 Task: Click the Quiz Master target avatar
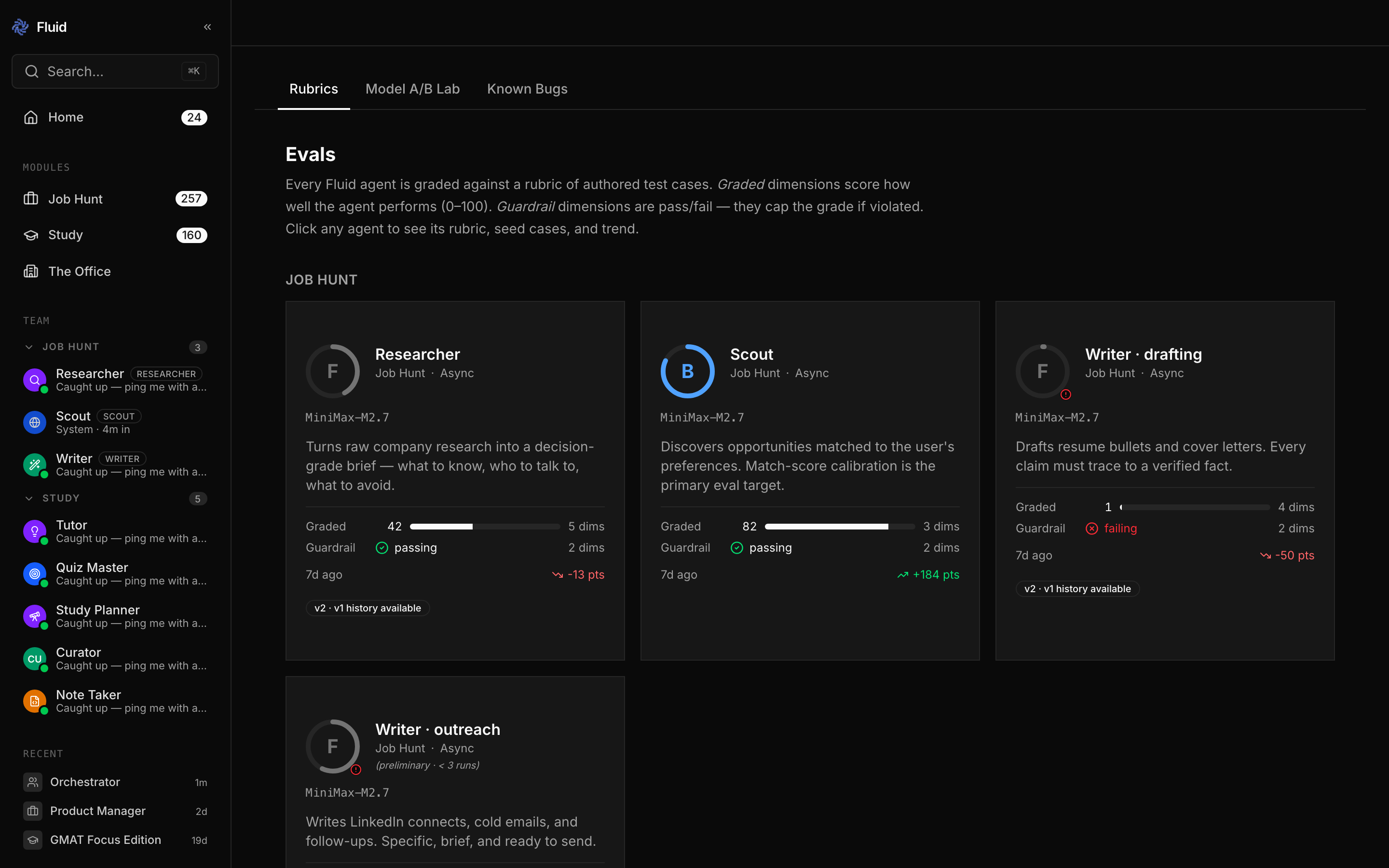pos(34,573)
